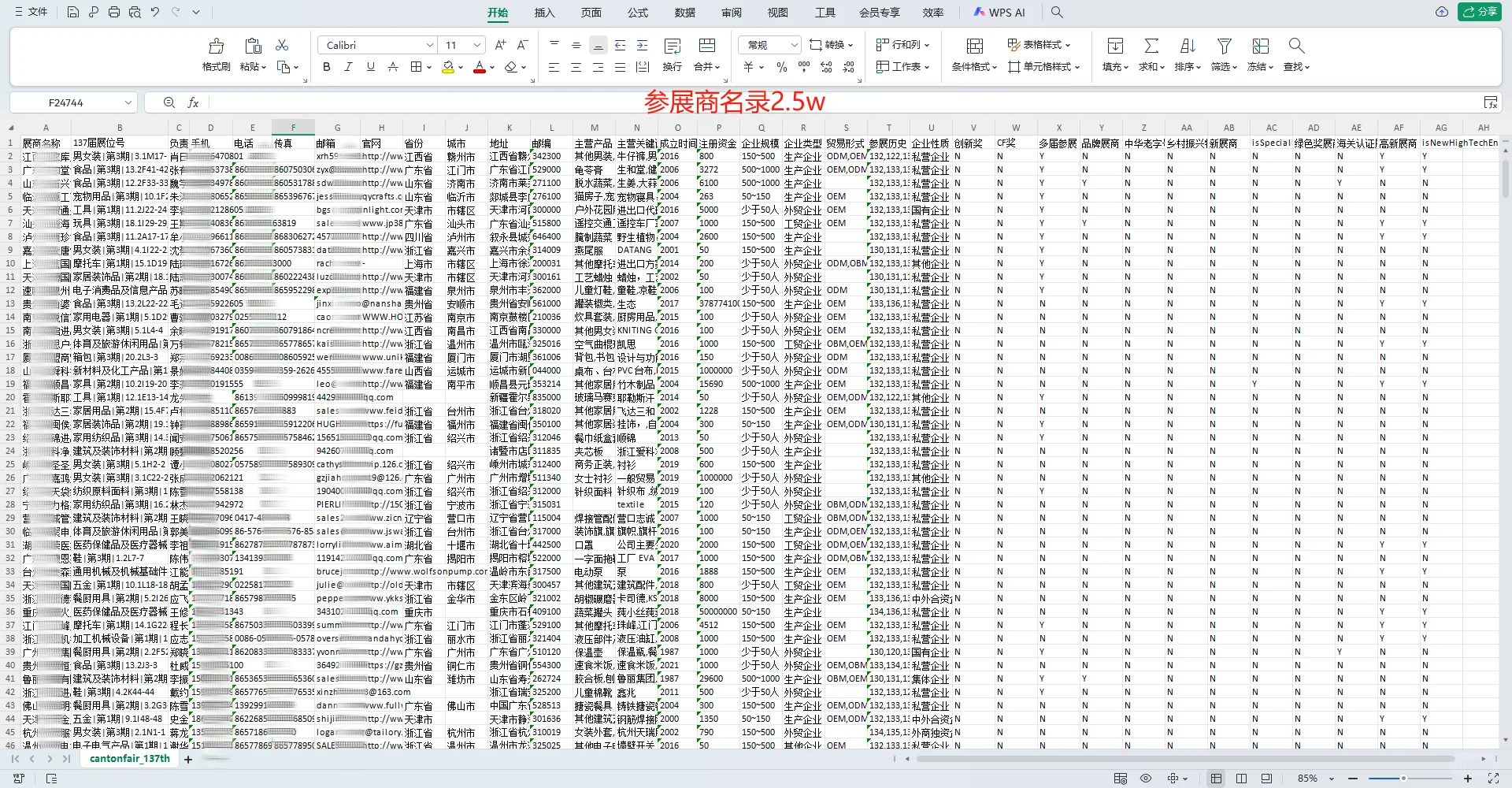1512x788 pixels.
Task: Toggle center horizontal alignment
Action: (x=576, y=67)
